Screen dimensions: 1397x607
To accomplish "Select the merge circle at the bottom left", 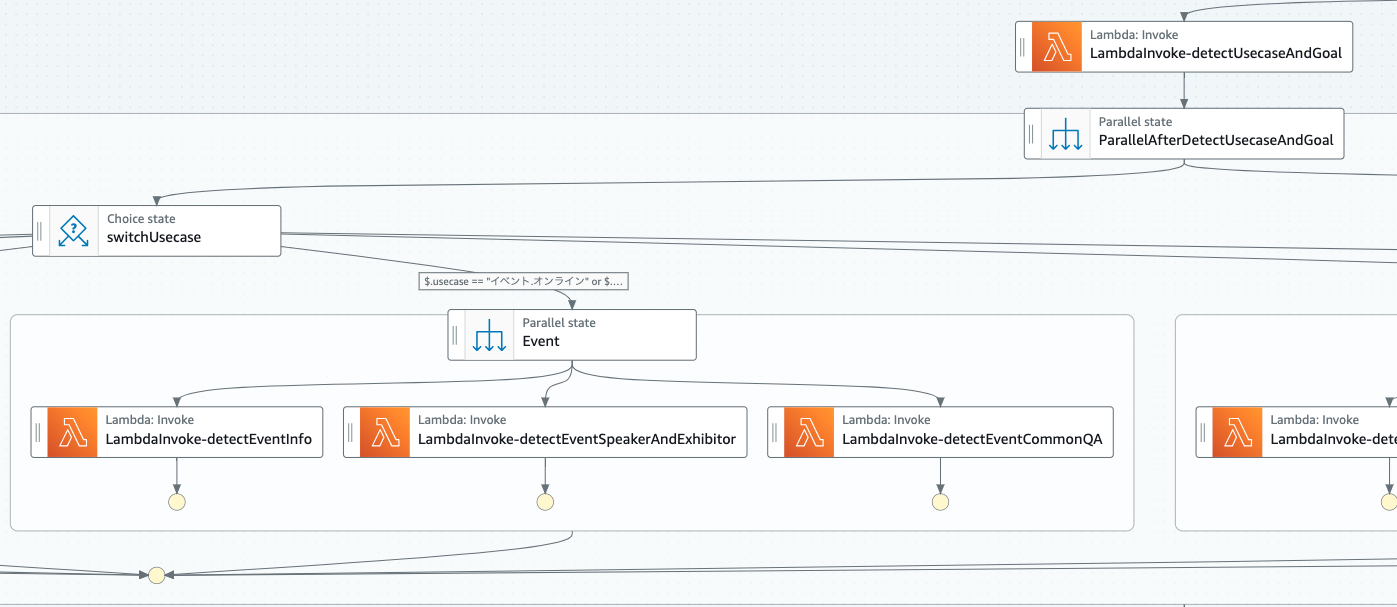I will coord(156,575).
